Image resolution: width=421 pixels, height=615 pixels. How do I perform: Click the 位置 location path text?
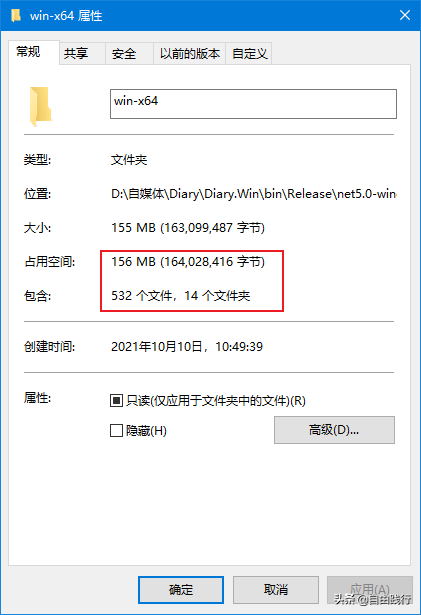(253, 194)
